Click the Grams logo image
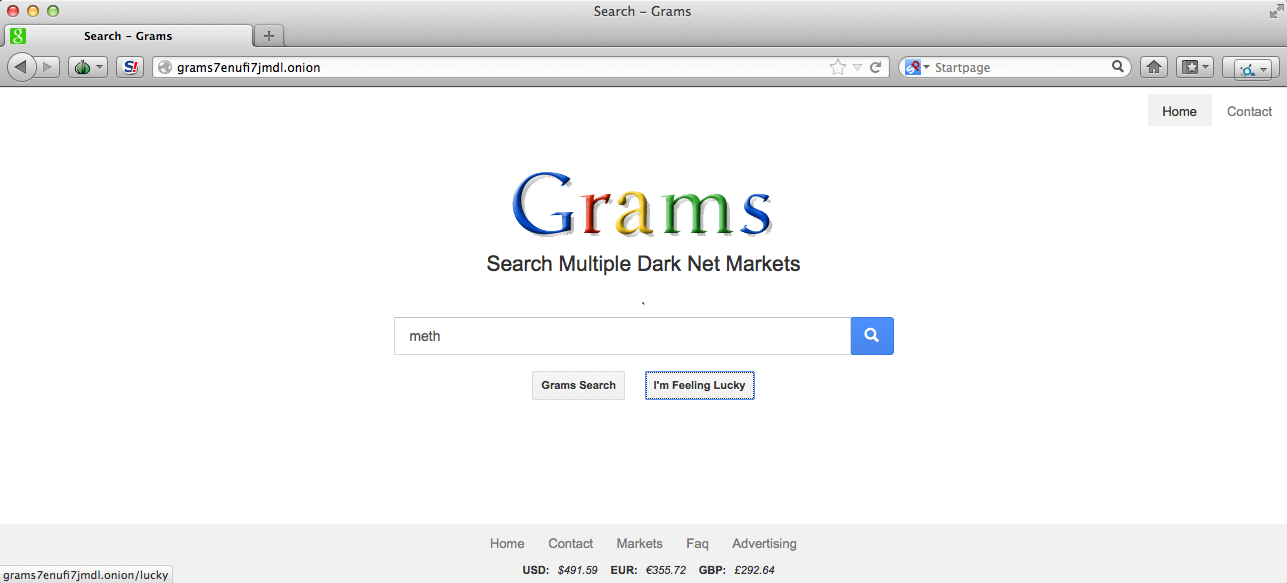1287x583 pixels. click(642, 204)
